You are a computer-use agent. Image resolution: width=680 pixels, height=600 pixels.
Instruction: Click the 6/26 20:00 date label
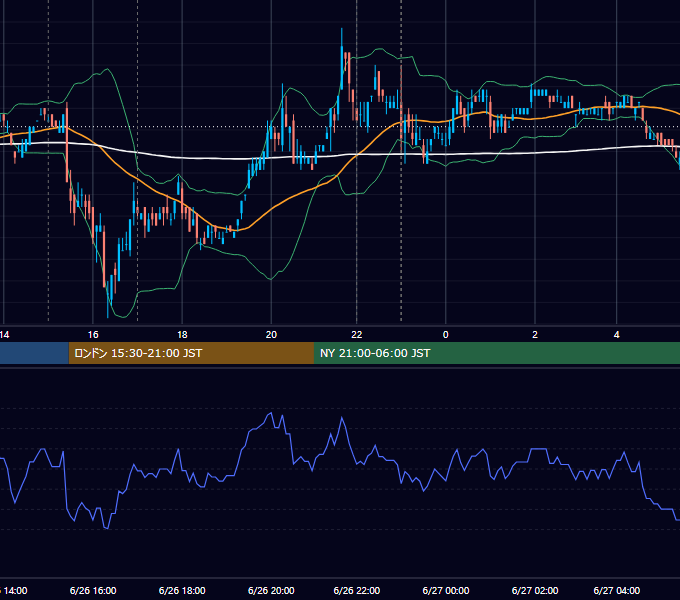coord(271,590)
